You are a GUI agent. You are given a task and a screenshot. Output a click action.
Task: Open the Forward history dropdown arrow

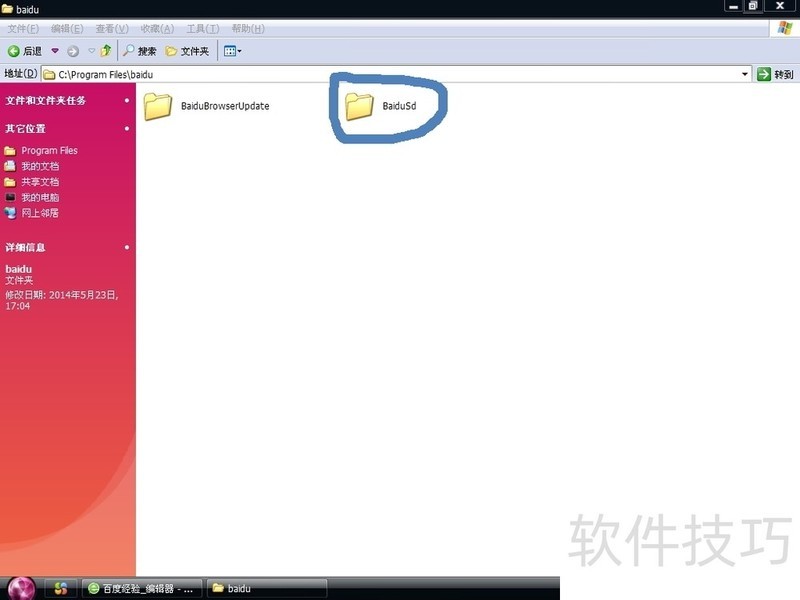pos(92,51)
